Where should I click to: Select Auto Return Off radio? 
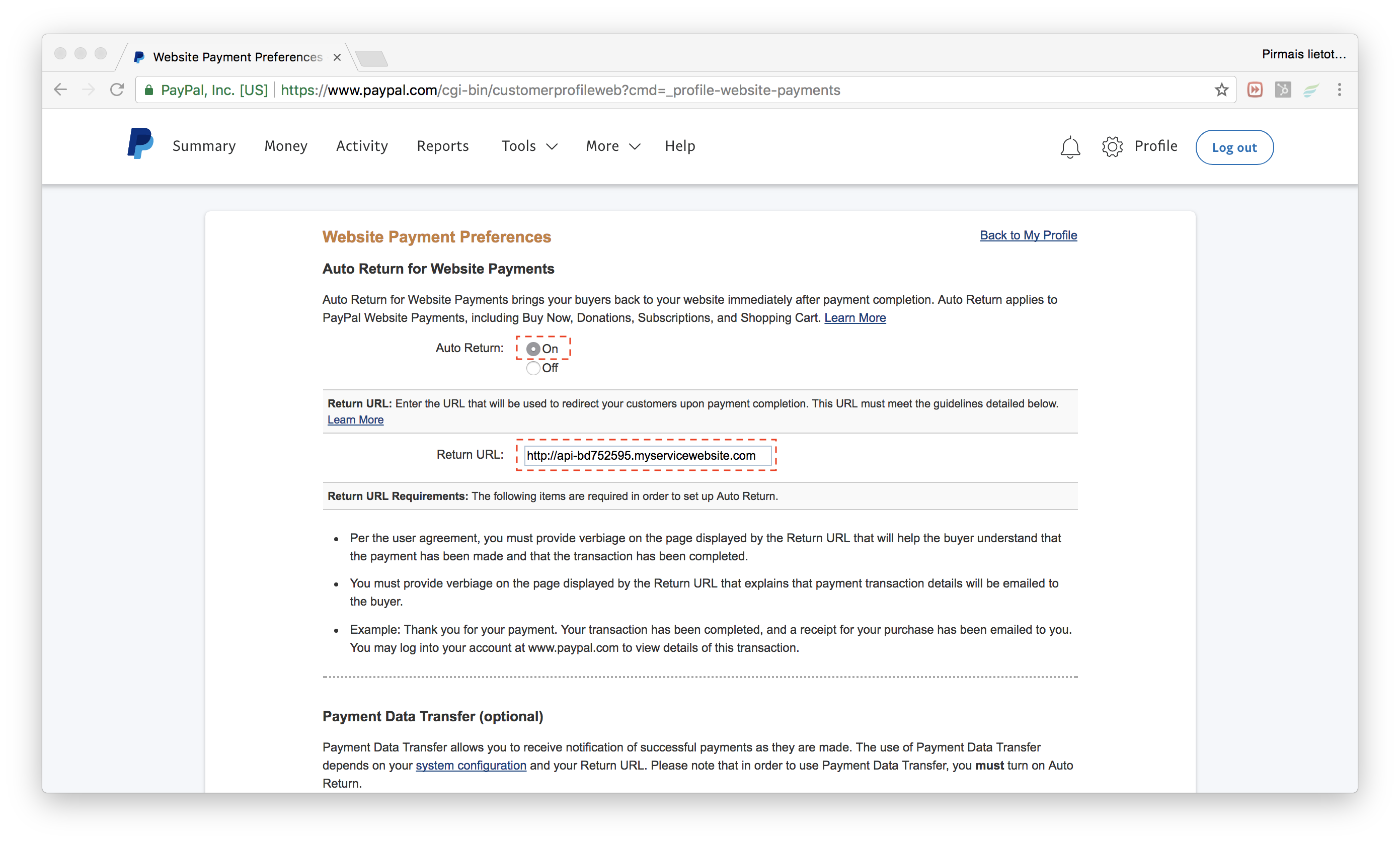(x=533, y=368)
